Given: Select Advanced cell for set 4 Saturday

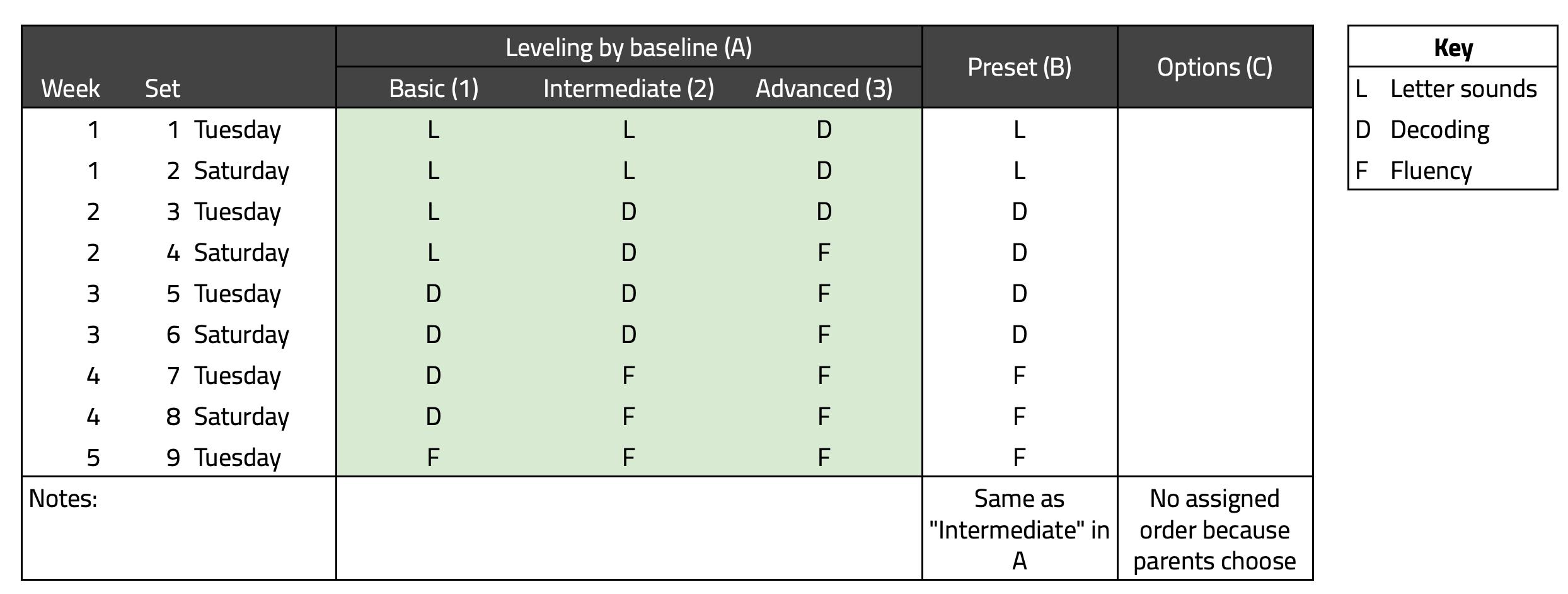Looking at the screenshot, I should pos(824,252).
